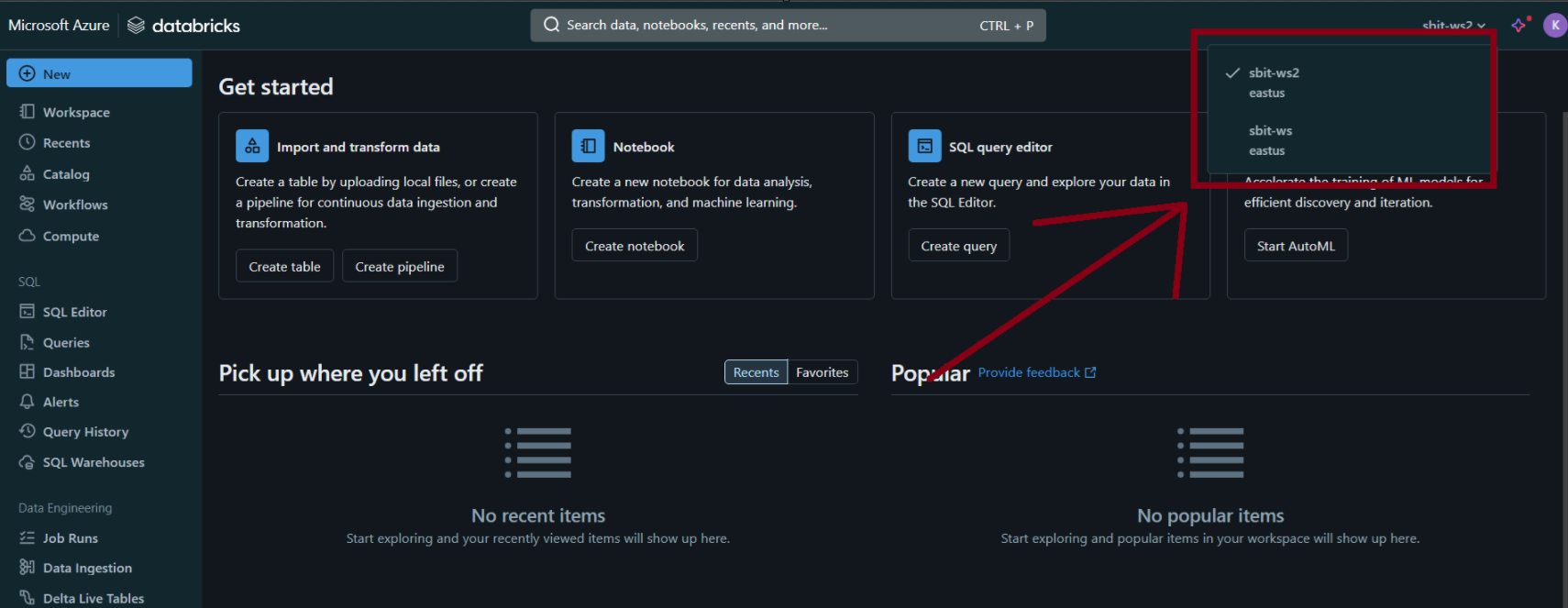Click the 'No popular items' text
This screenshot has width=1568, height=608.
coord(1210,515)
